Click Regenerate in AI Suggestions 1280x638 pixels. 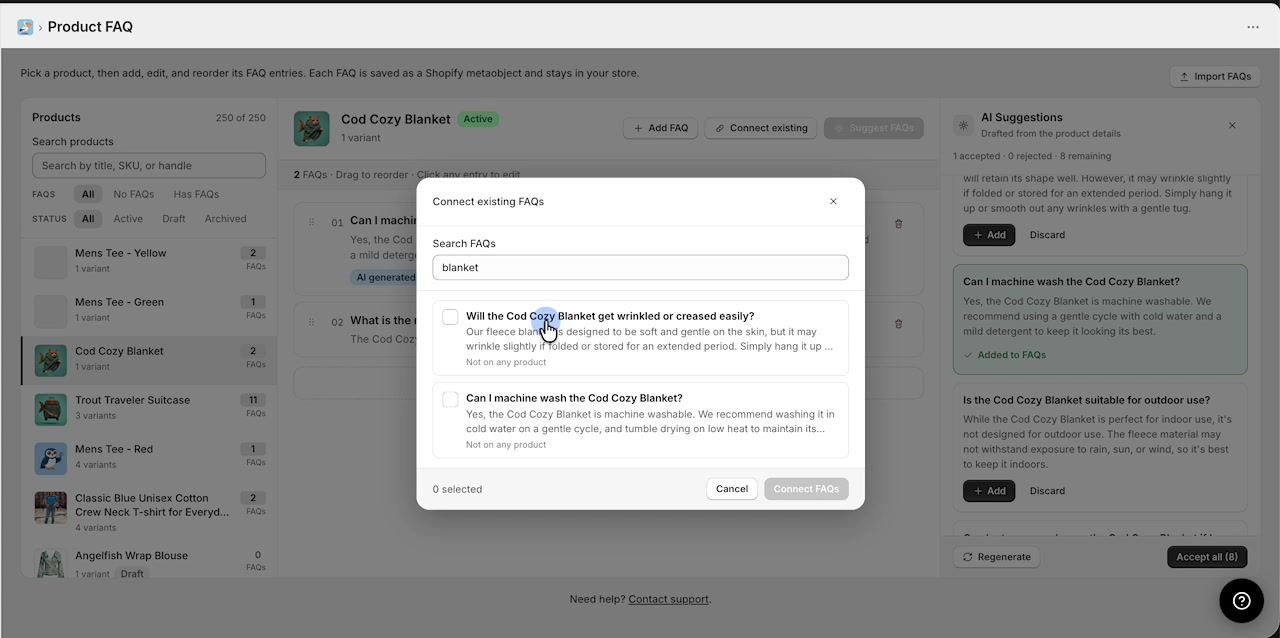click(x=997, y=557)
